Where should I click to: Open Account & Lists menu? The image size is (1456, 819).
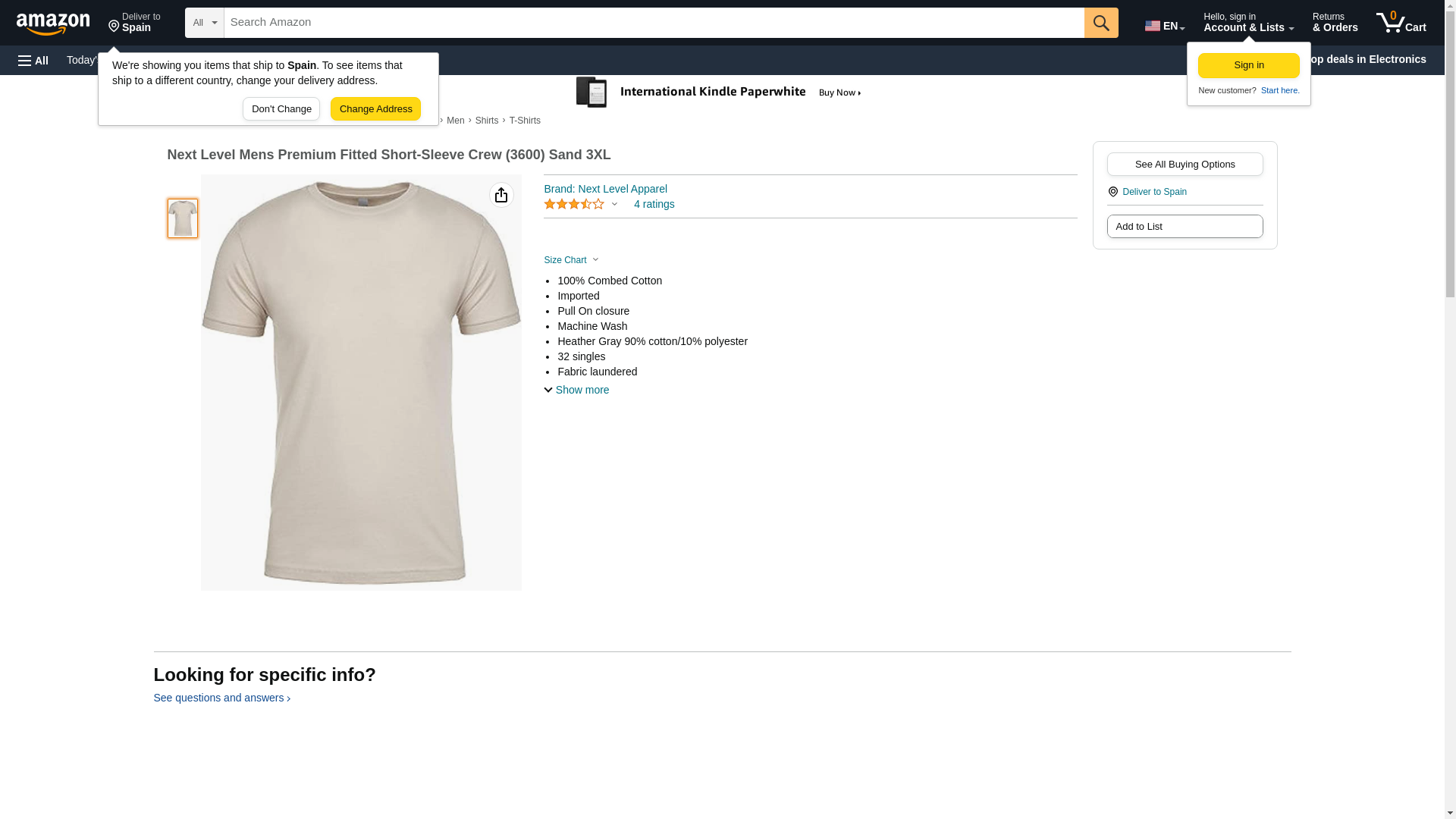point(1247,23)
